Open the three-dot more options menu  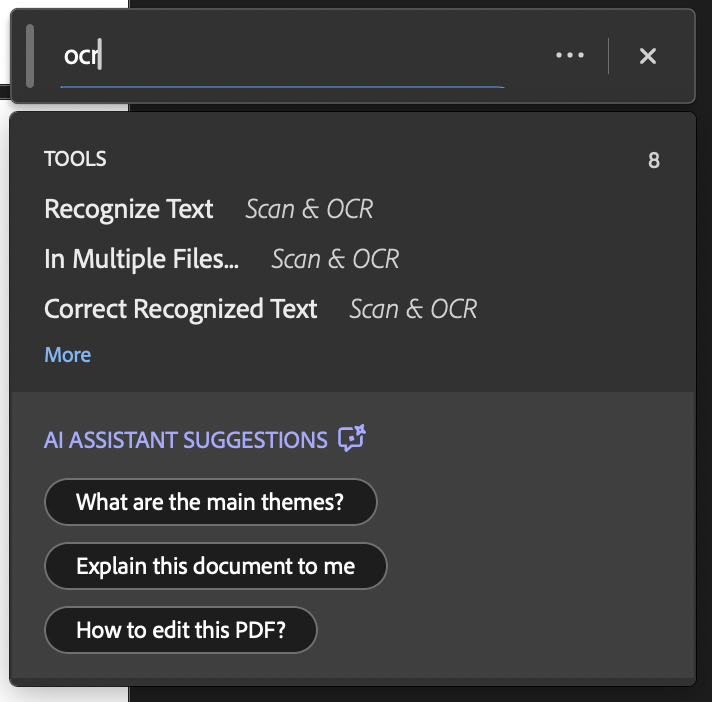point(570,55)
